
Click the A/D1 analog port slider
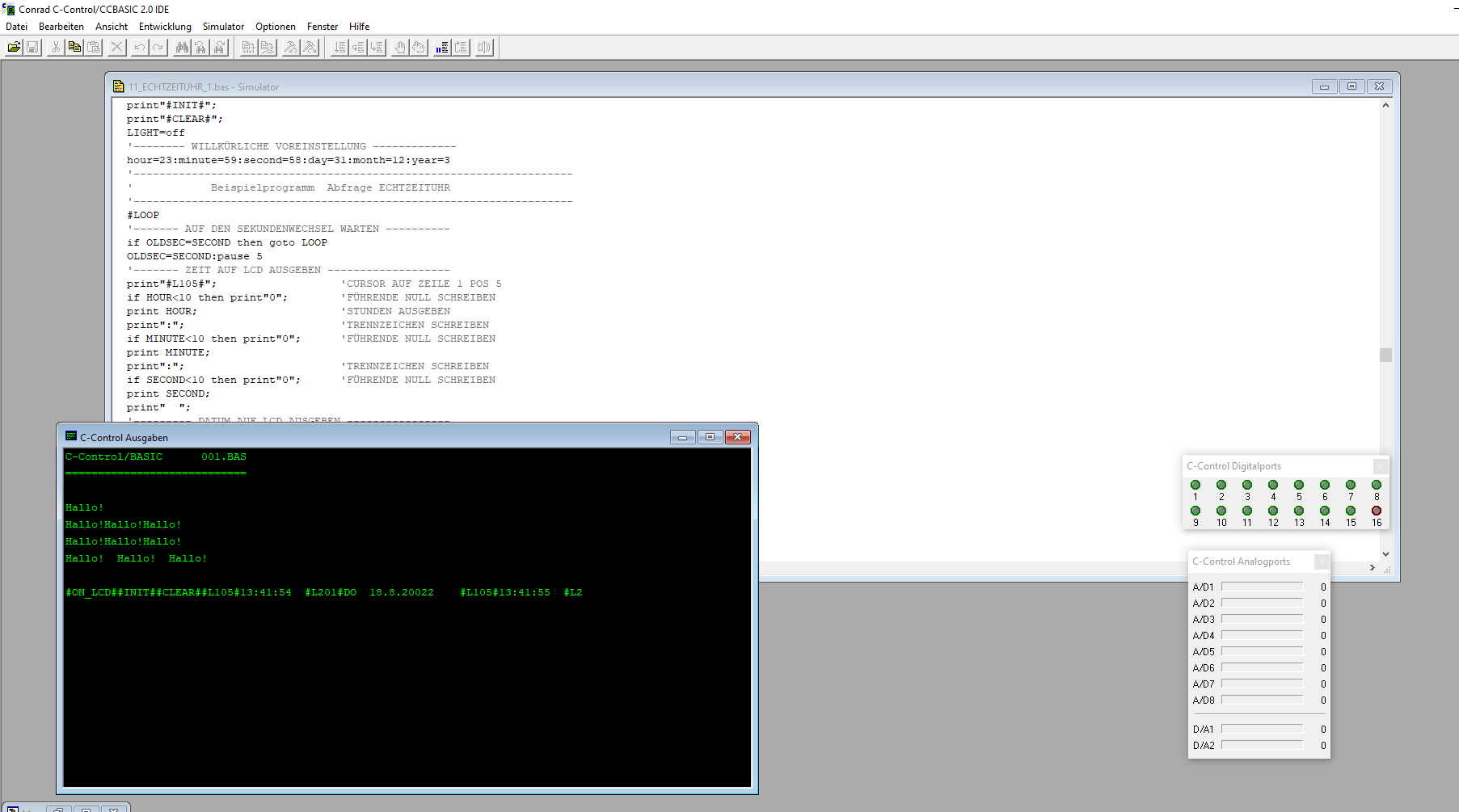[x=1262, y=587]
